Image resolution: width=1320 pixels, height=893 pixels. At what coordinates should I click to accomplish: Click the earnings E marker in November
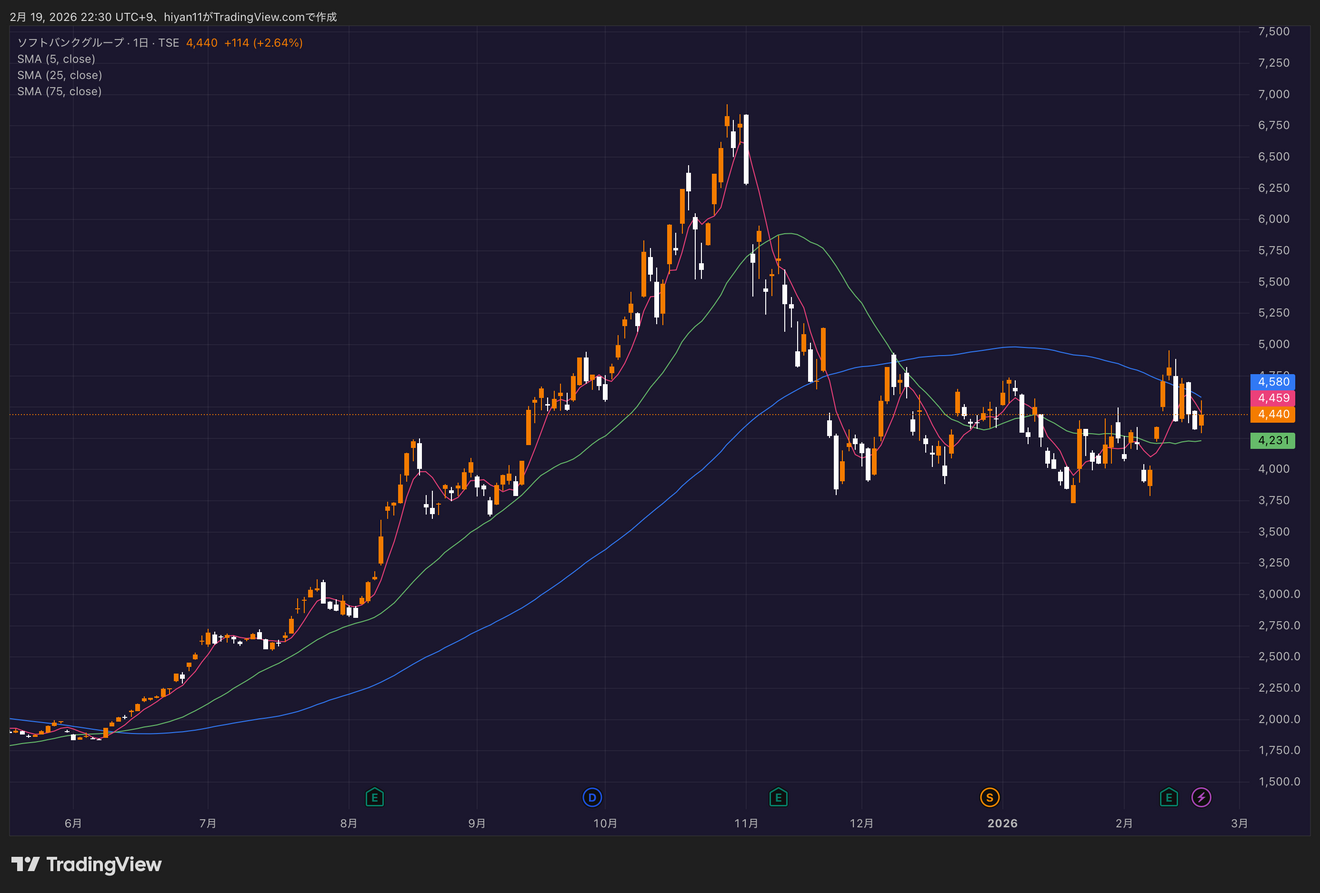tap(778, 797)
